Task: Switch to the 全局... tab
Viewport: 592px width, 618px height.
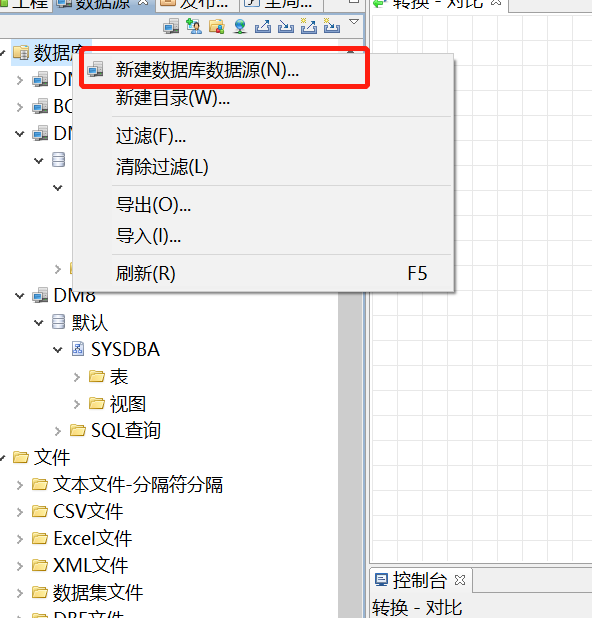Action: (280, 4)
